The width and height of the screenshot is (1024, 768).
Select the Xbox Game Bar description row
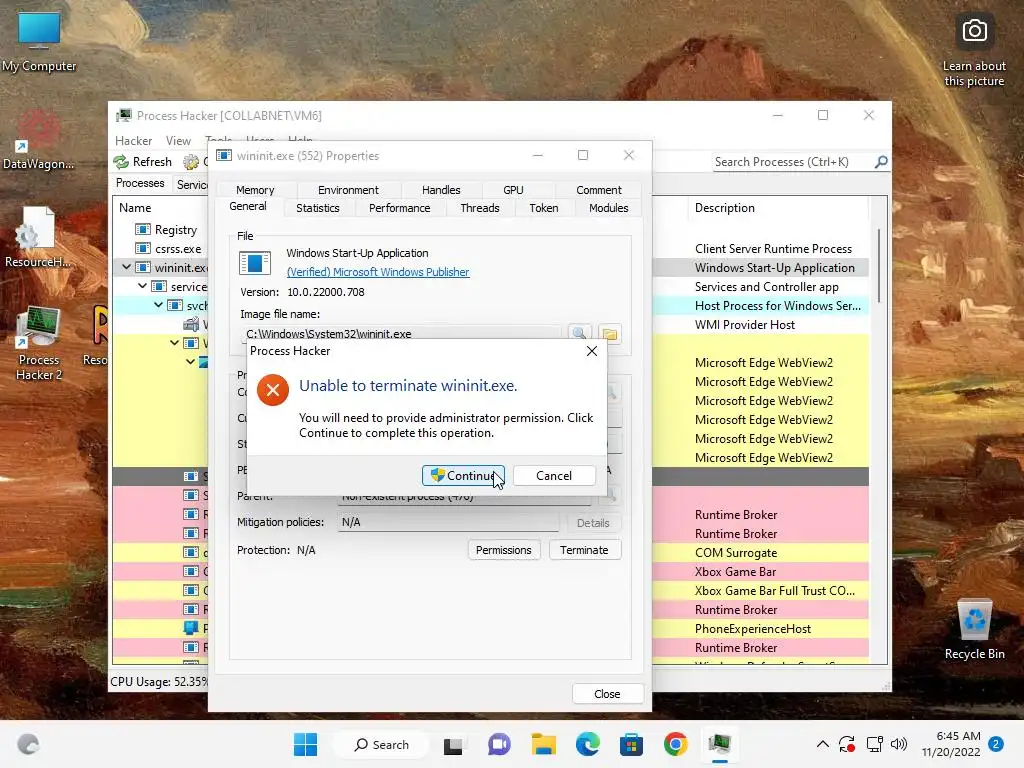pyautogui.click(x=735, y=571)
